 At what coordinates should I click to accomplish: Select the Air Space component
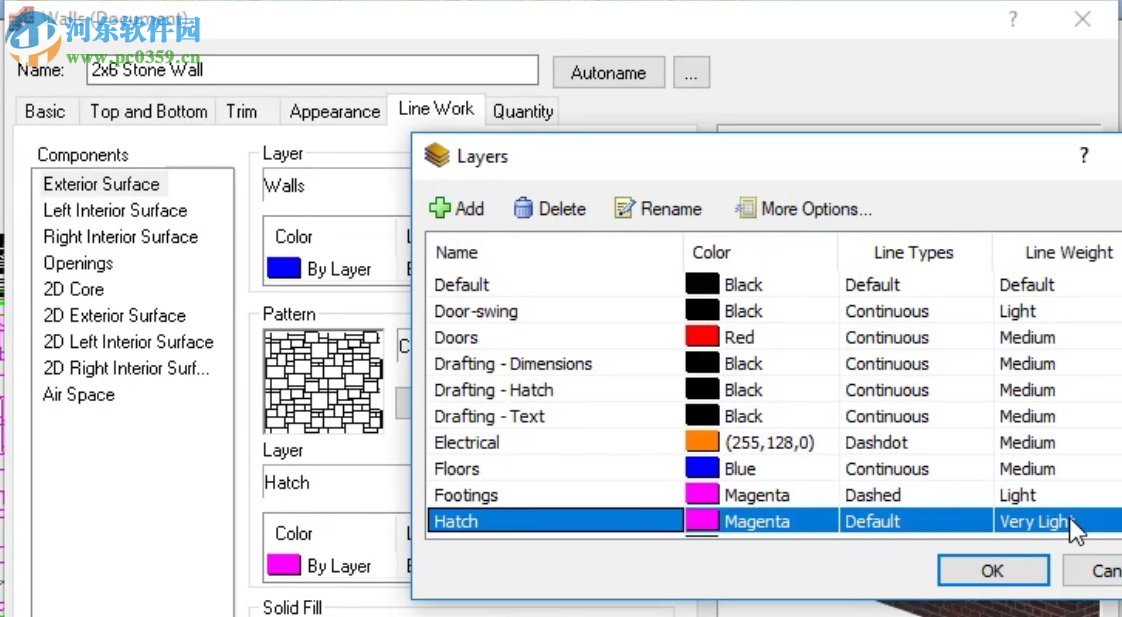pyautogui.click(x=79, y=394)
